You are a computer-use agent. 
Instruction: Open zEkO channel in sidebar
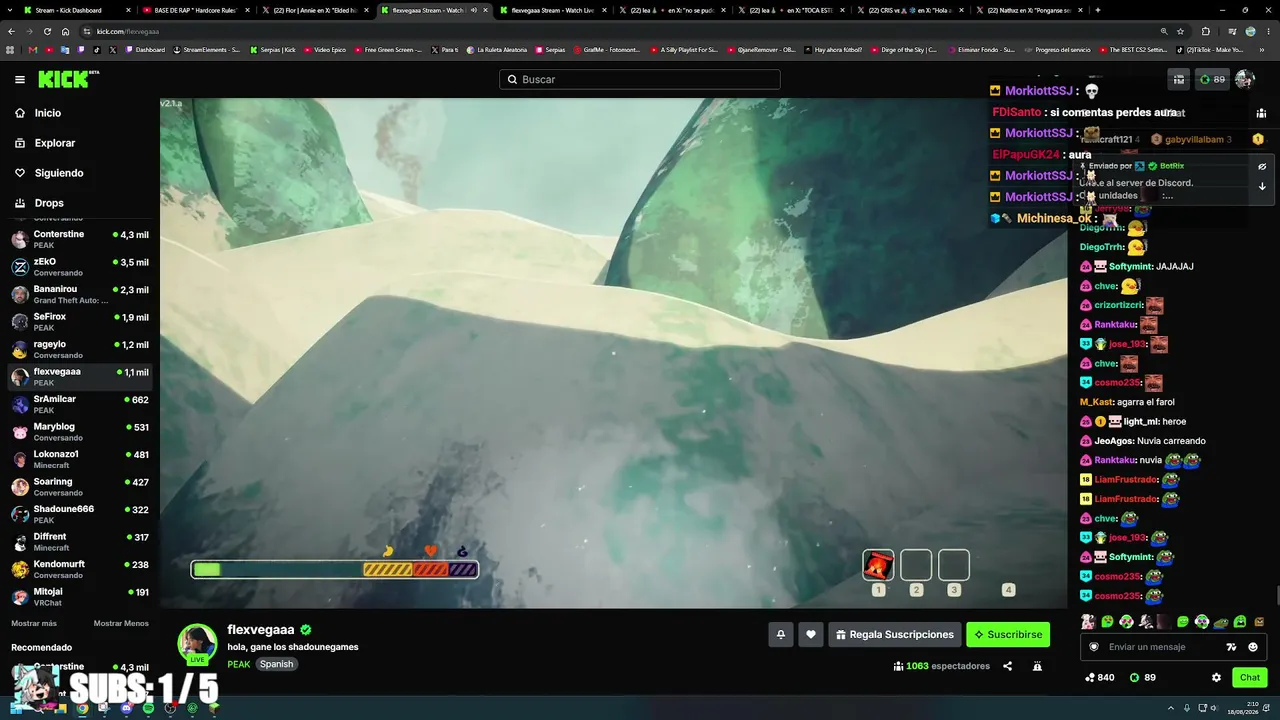click(x=80, y=266)
